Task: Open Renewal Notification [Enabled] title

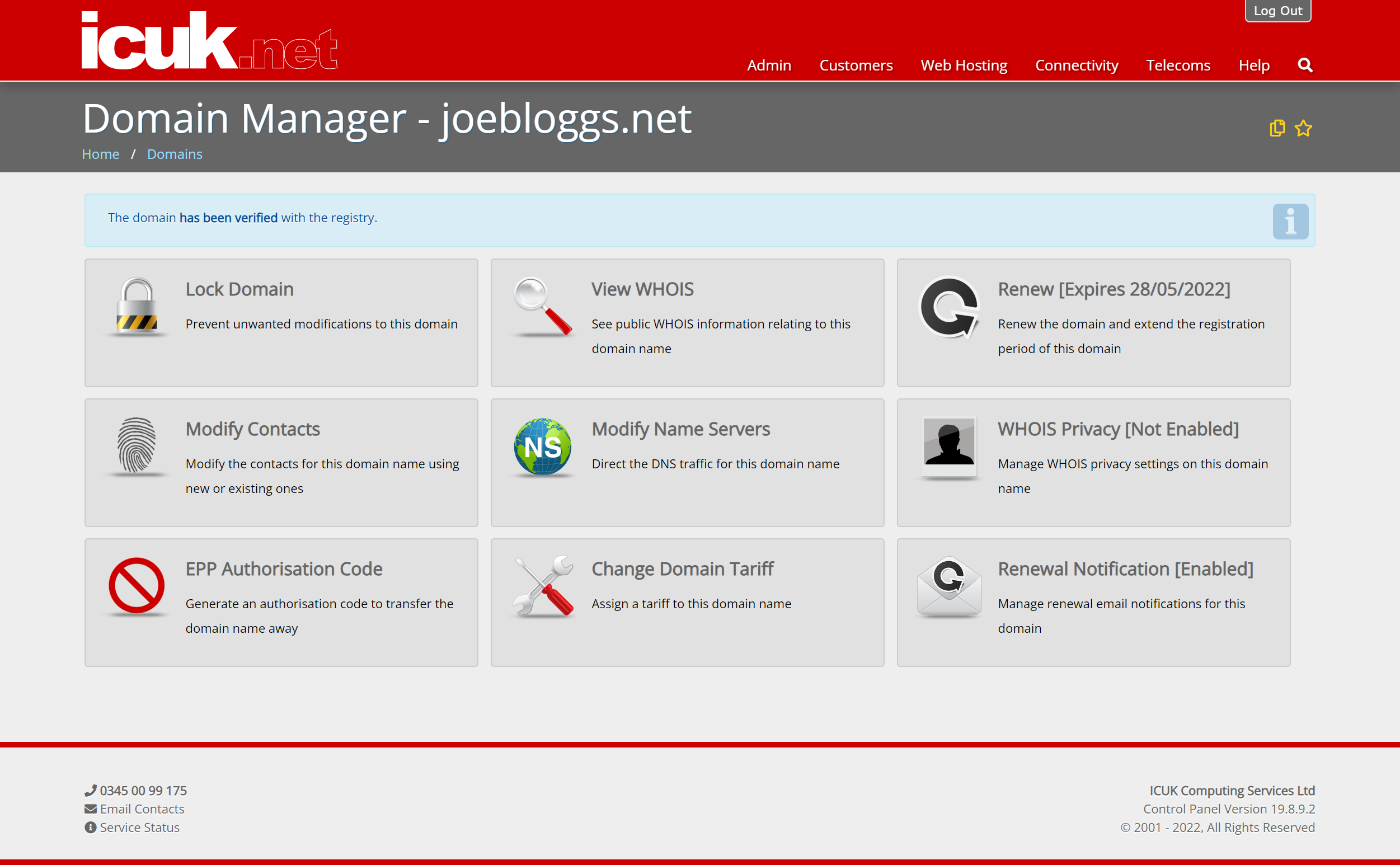Action: point(1125,568)
